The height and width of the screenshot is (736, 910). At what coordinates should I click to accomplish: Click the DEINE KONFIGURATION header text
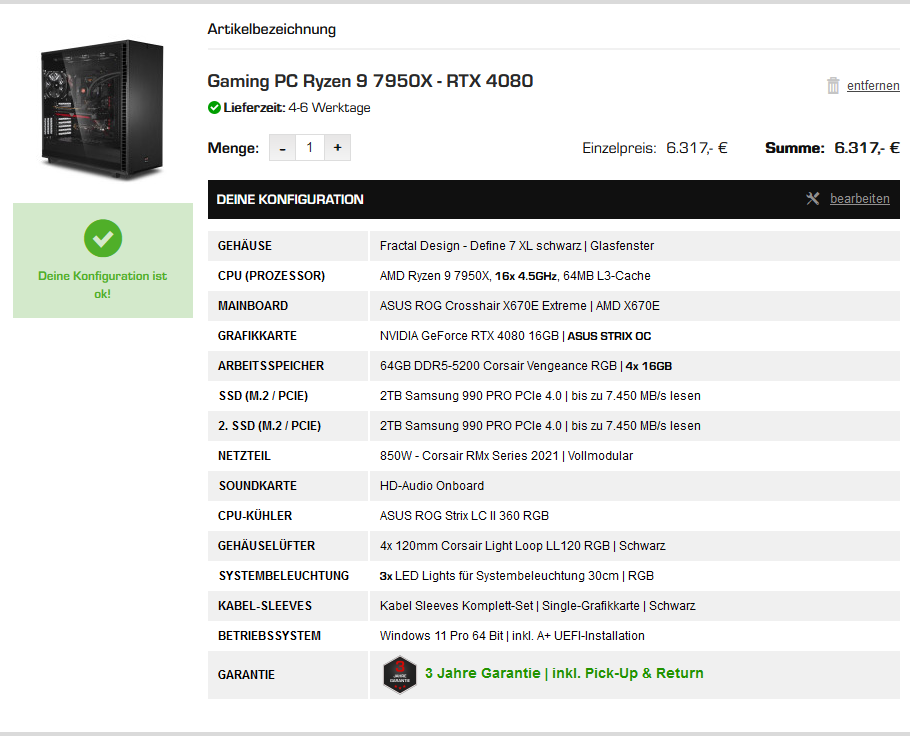pos(290,200)
